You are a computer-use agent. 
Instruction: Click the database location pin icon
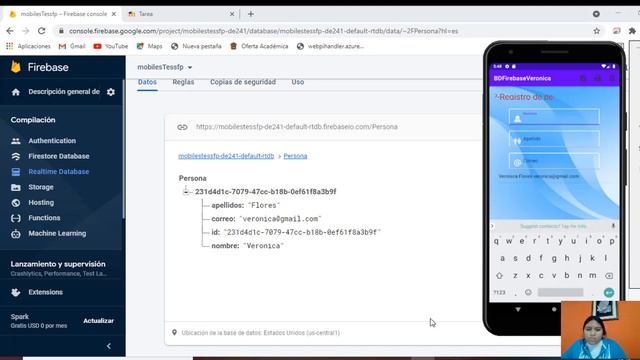pyautogui.click(x=174, y=333)
